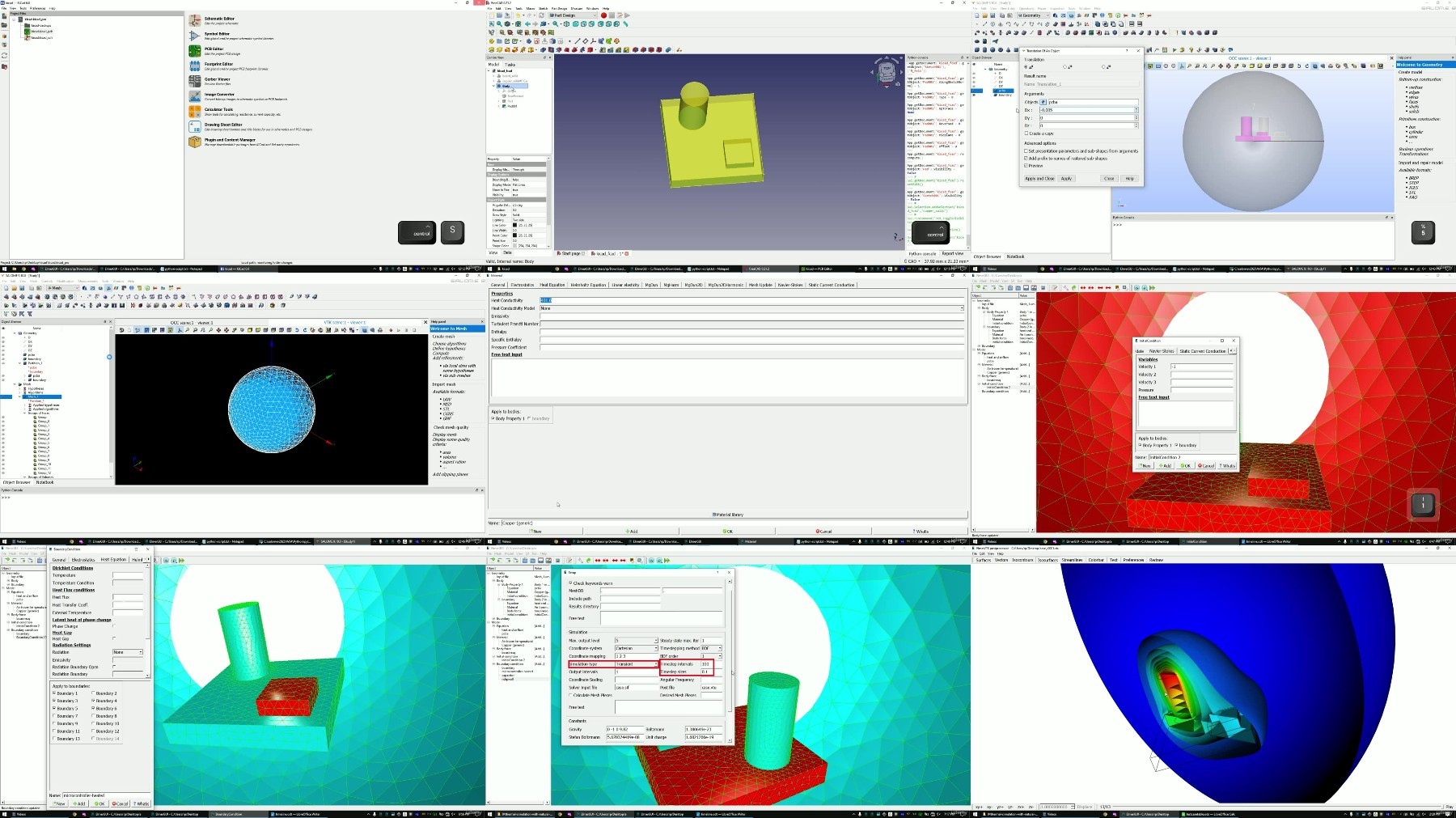Click Windows Start button in KiCad screenshot taskbar
Screen dimensions: 1456x818
(3, 269)
